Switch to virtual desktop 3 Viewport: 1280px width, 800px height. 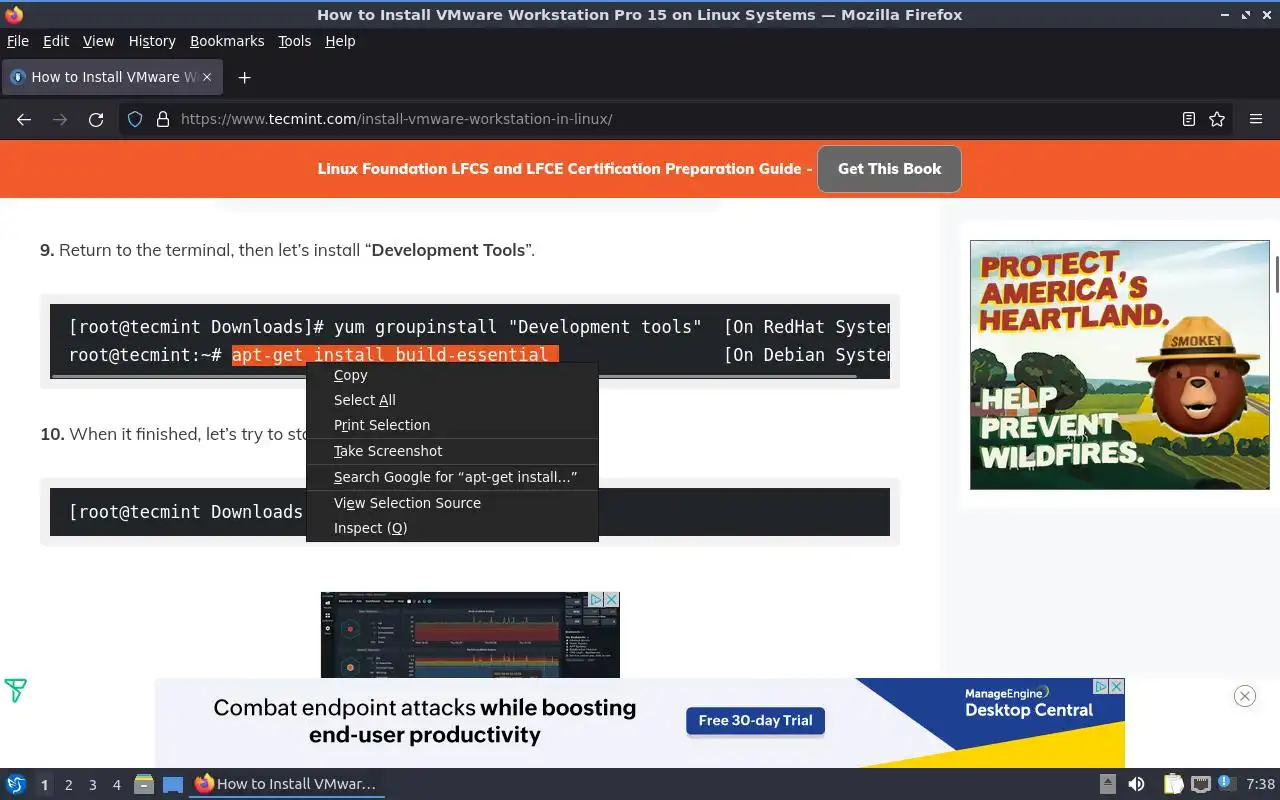click(92, 785)
